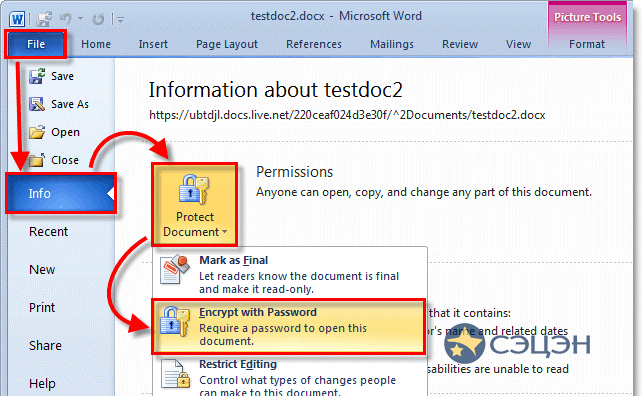643x396 pixels.
Task: Open the Page Layout tab
Action: [x=227, y=44]
